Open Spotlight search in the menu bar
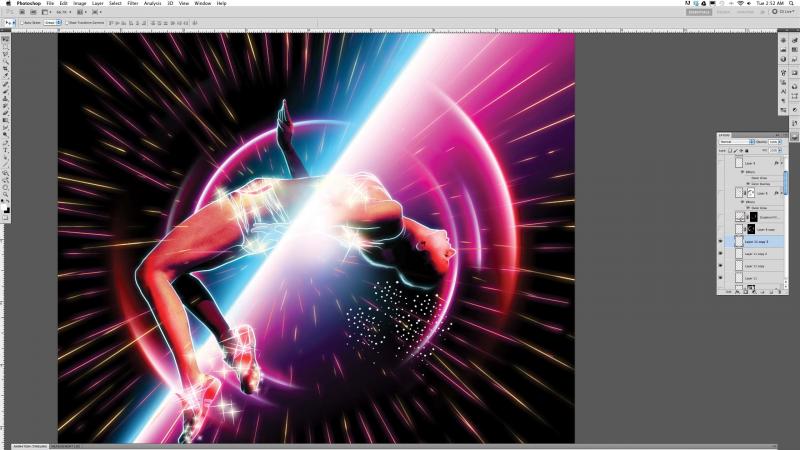 pyautogui.click(x=791, y=4)
